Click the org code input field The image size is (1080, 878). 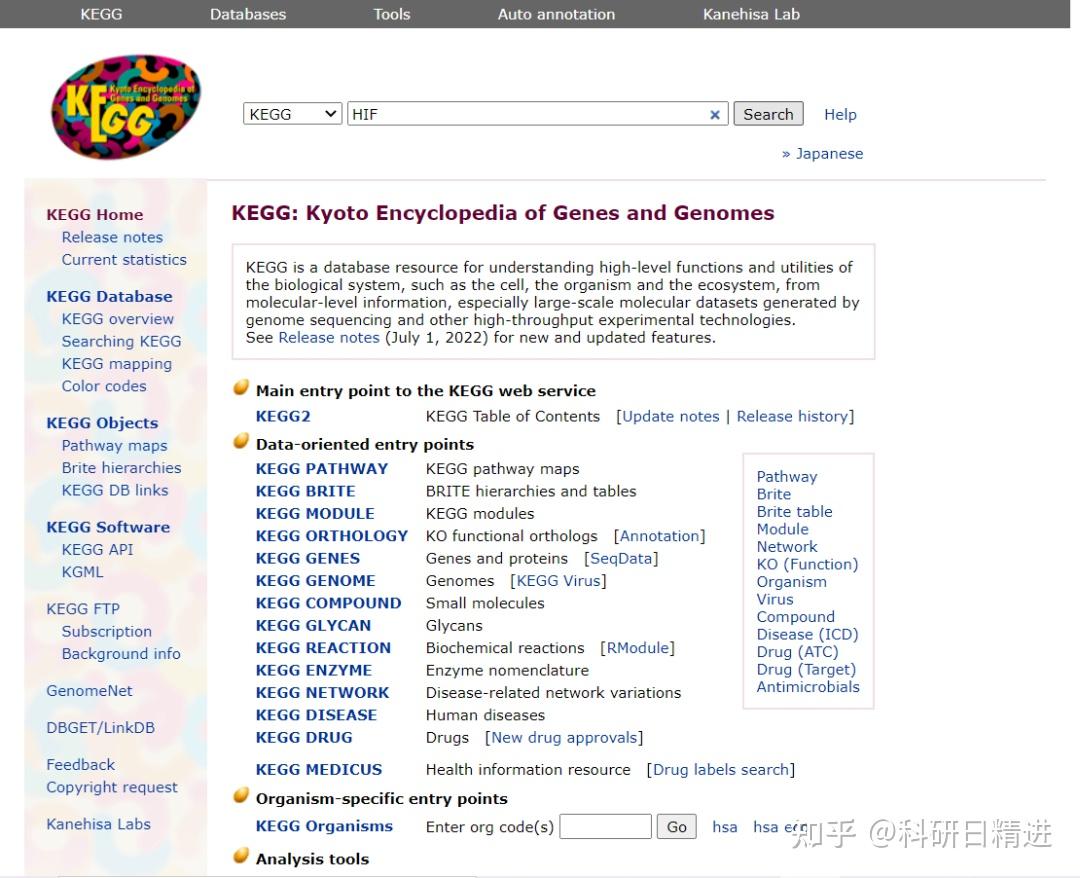tap(605, 826)
